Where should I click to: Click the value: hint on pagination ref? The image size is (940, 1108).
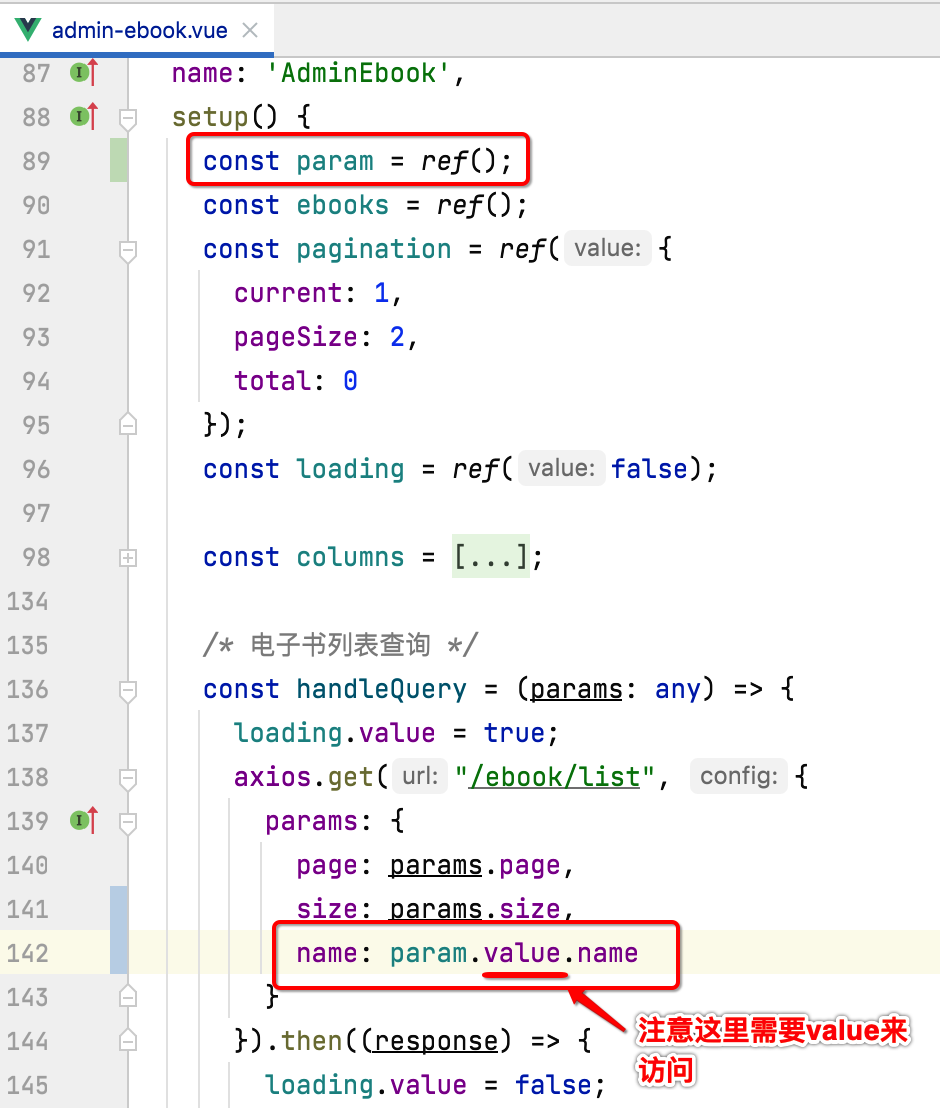pos(607,248)
